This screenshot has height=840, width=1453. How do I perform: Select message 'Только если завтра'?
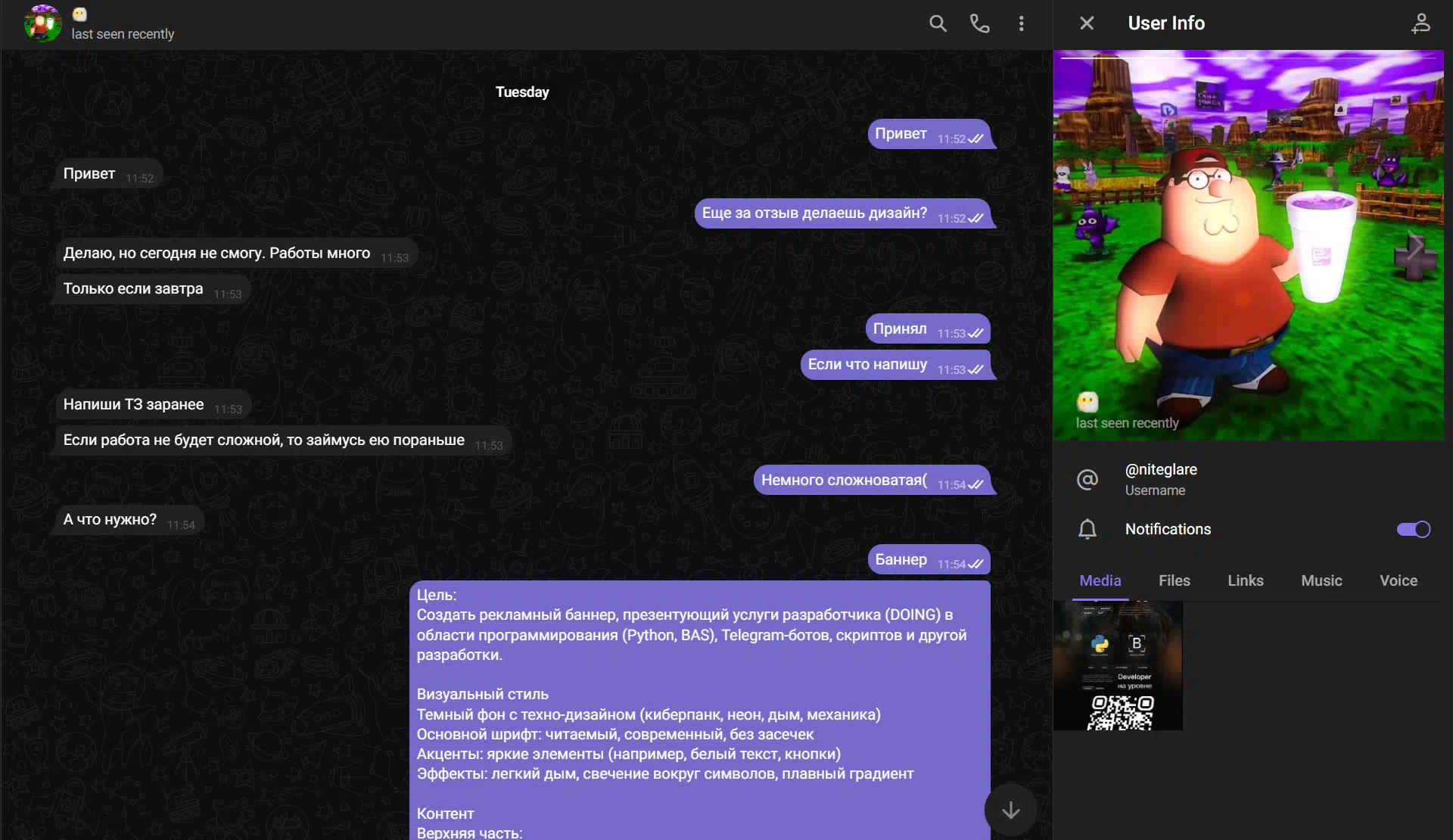(x=152, y=289)
